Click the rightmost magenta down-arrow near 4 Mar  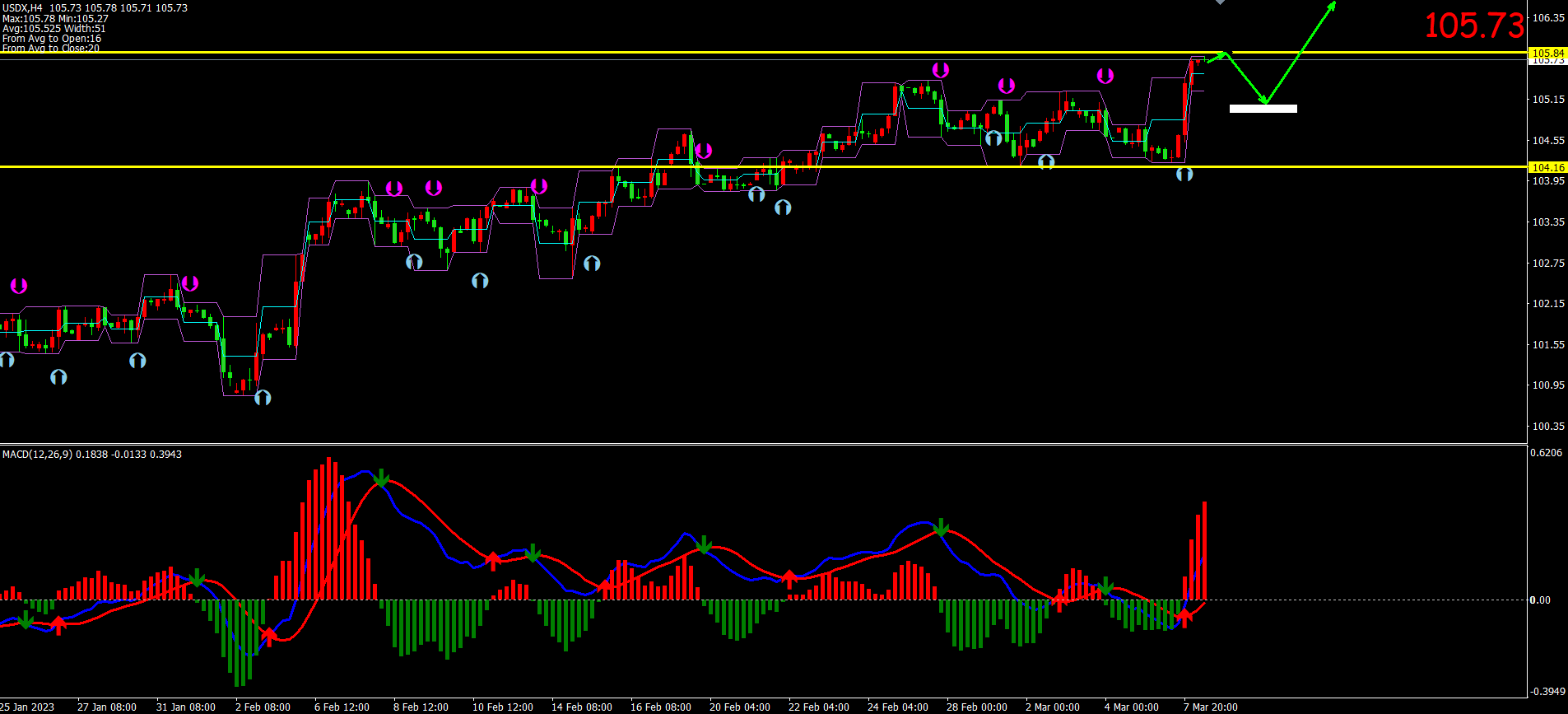pyautogui.click(x=1105, y=76)
